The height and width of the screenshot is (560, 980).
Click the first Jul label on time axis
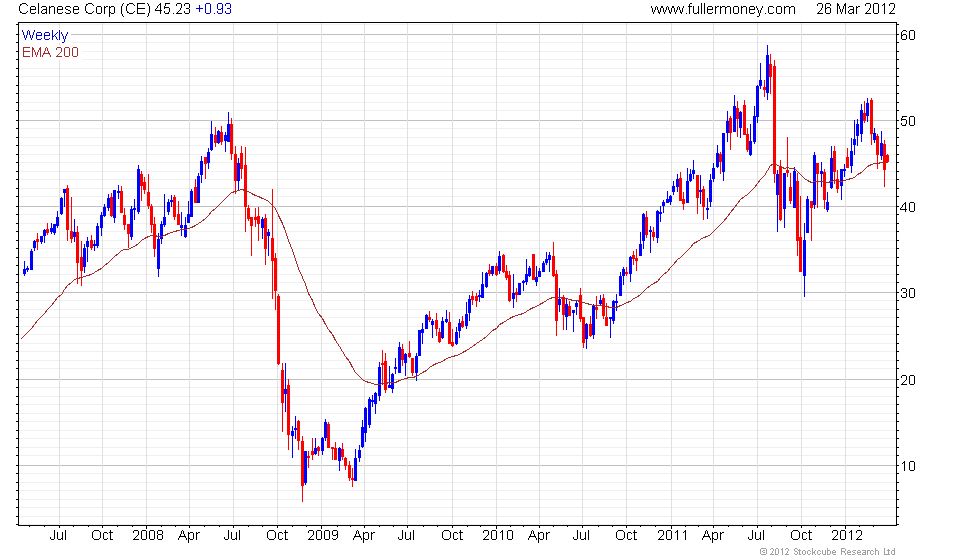point(58,536)
